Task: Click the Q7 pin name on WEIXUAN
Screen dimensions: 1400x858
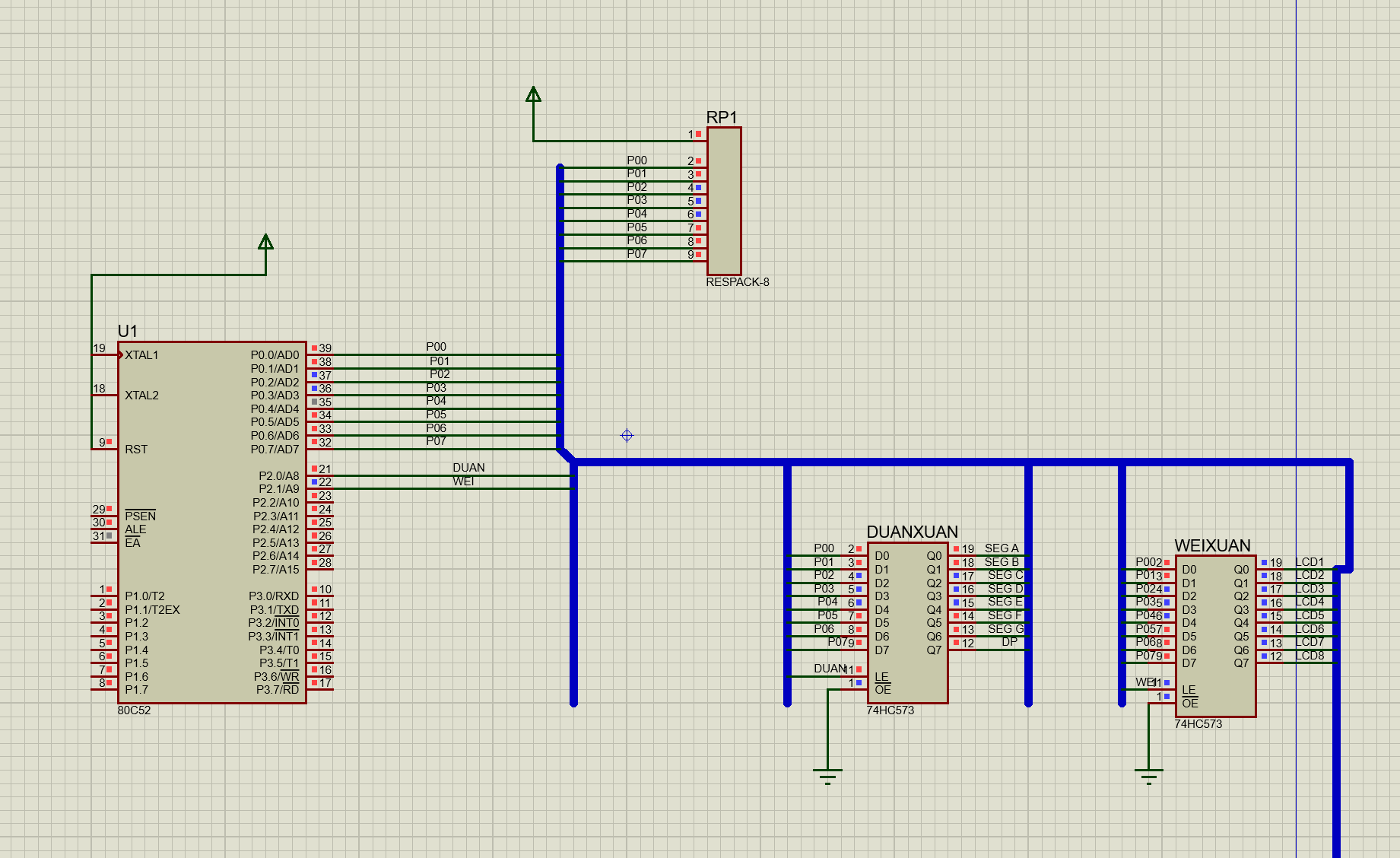Action: [x=1241, y=663]
